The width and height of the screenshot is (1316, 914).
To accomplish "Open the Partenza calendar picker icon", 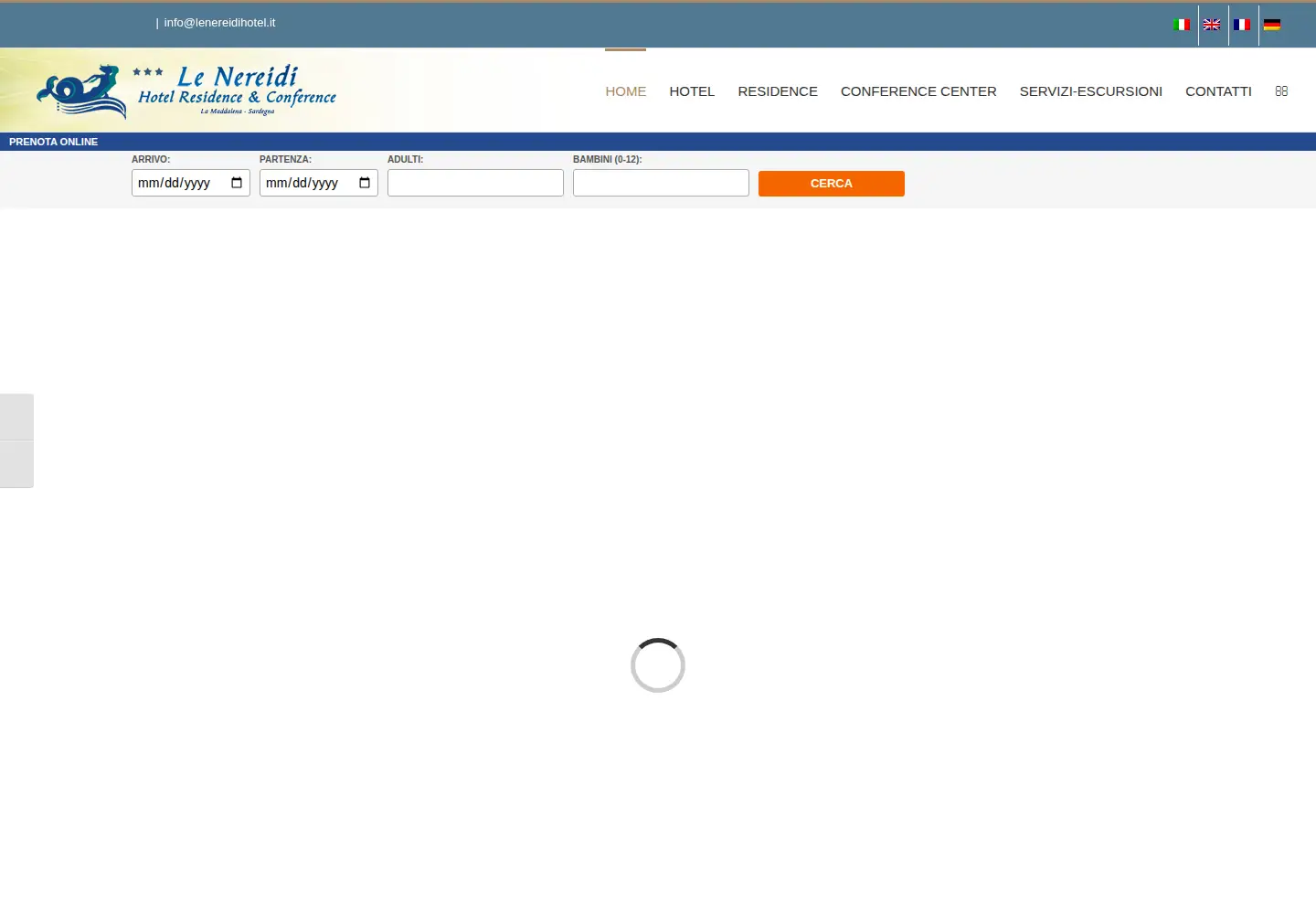I will pos(365,183).
